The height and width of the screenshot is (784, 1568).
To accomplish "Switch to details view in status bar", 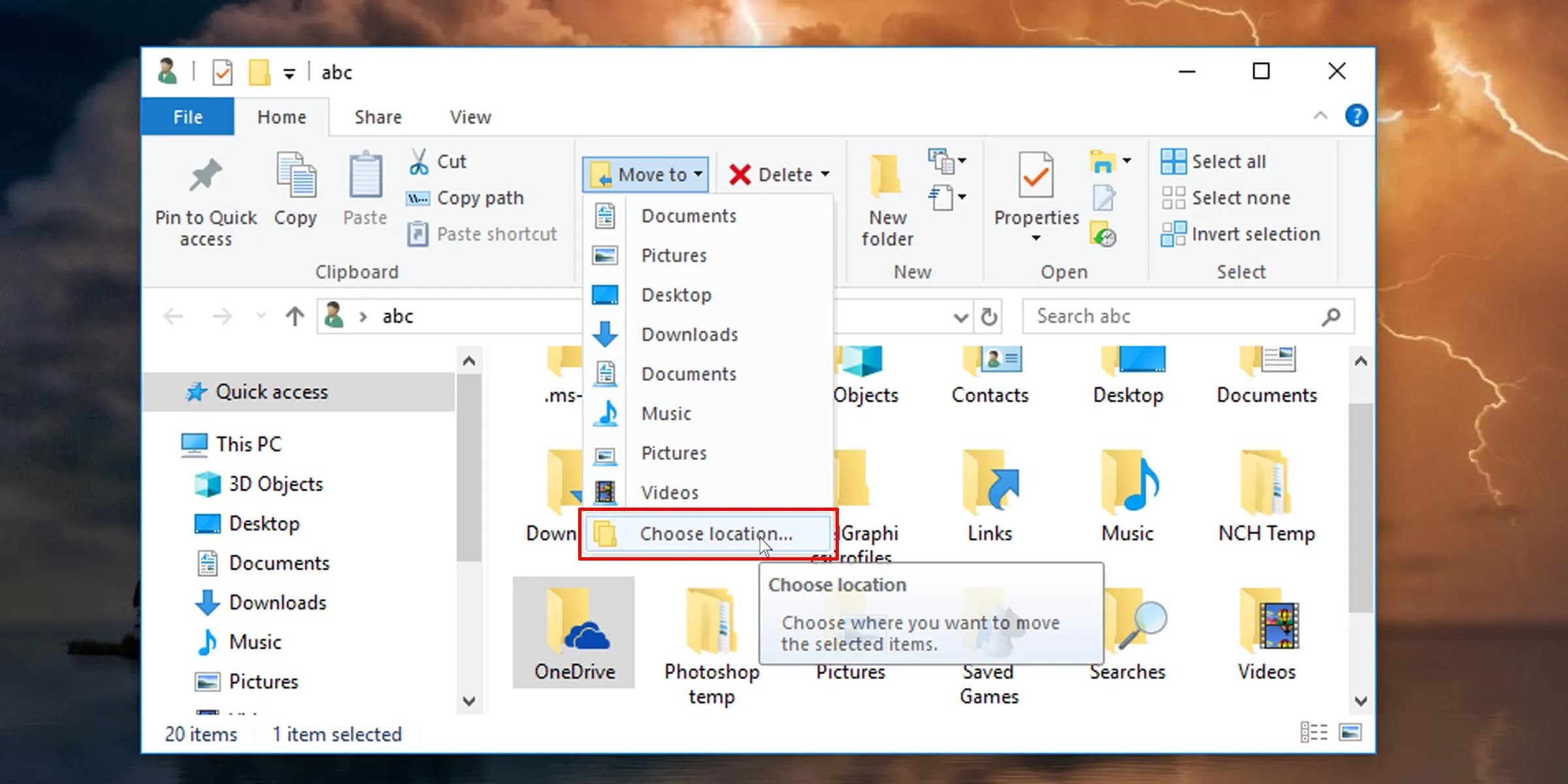I will click(1314, 732).
